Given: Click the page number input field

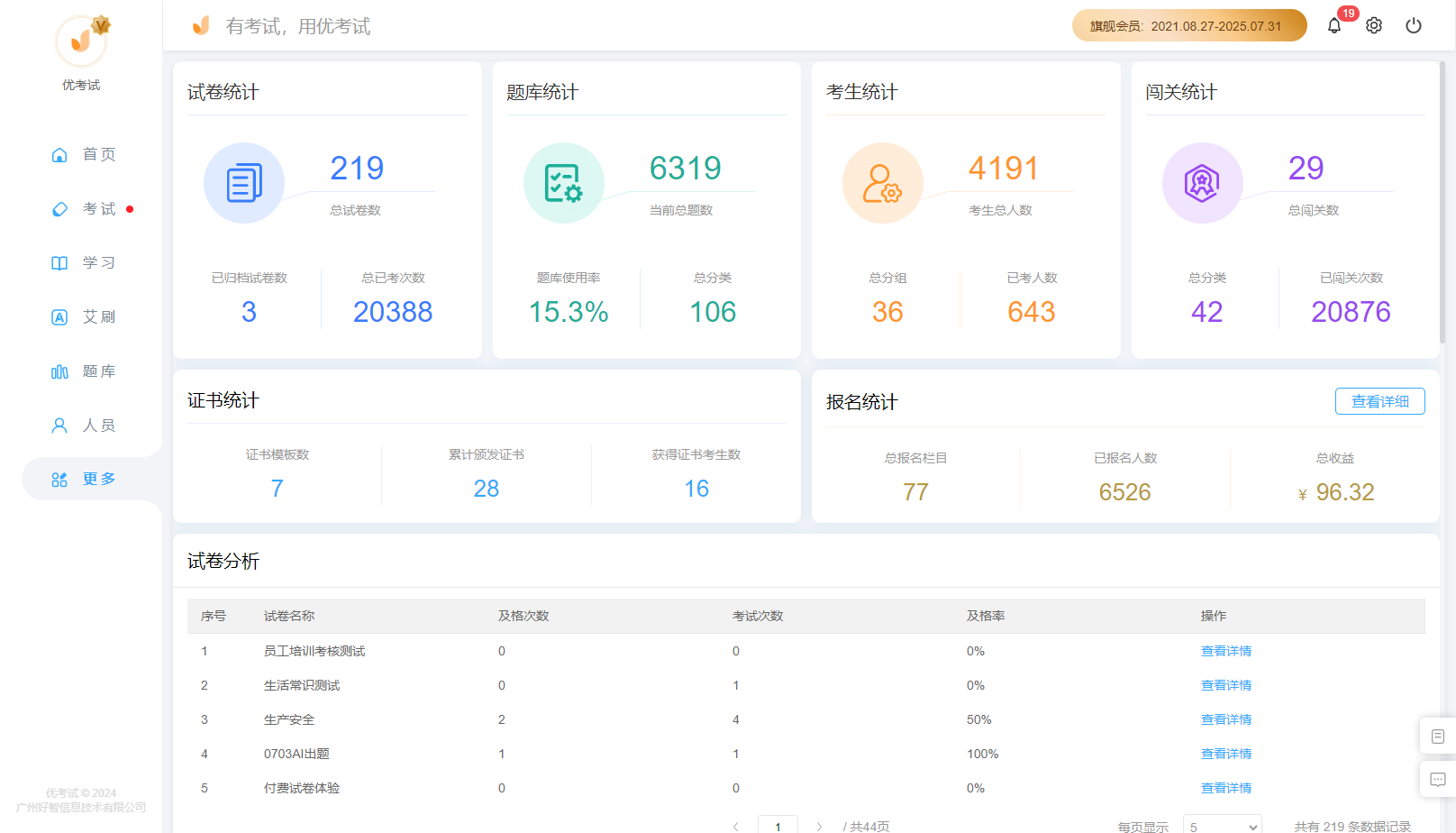Looking at the screenshot, I should pyautogui.click(x=778, y=826).
